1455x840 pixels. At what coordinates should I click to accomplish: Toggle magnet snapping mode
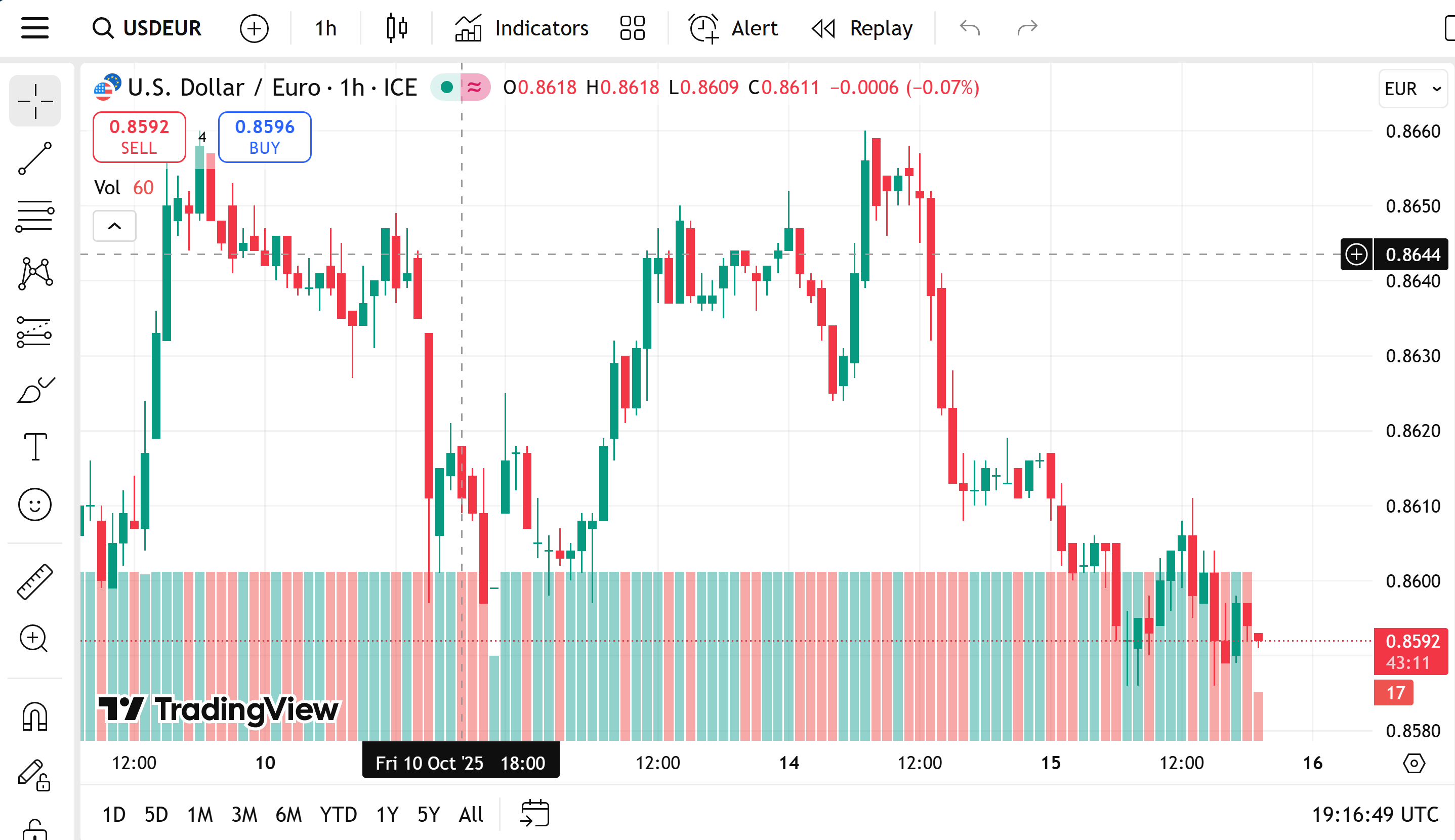(x=34, y=716)
